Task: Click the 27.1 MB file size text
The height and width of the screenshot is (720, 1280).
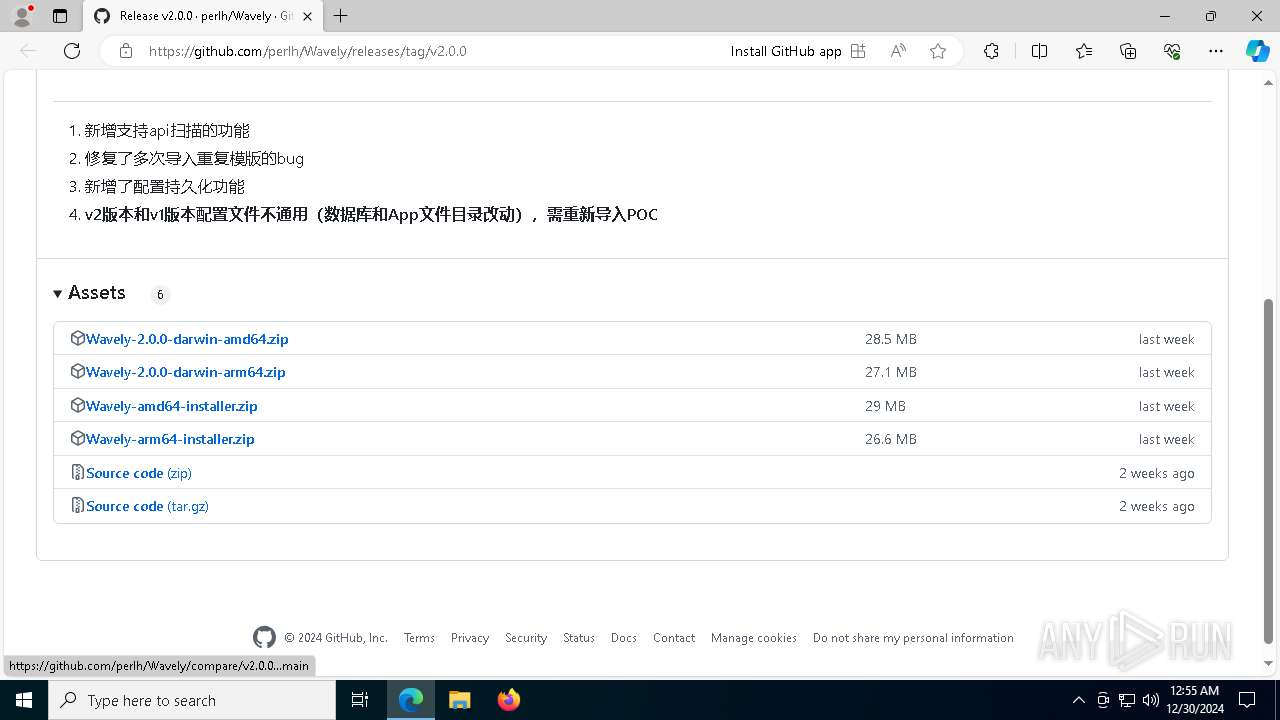Action: click(x=891, y=372)
